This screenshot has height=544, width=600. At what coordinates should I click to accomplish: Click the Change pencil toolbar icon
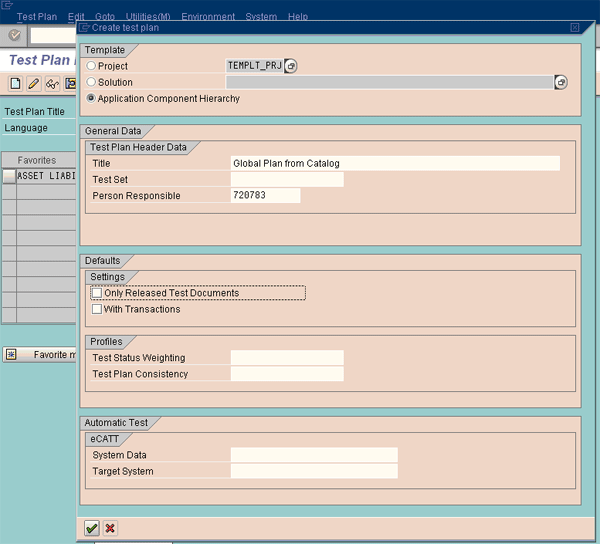[x=33, y=83]
